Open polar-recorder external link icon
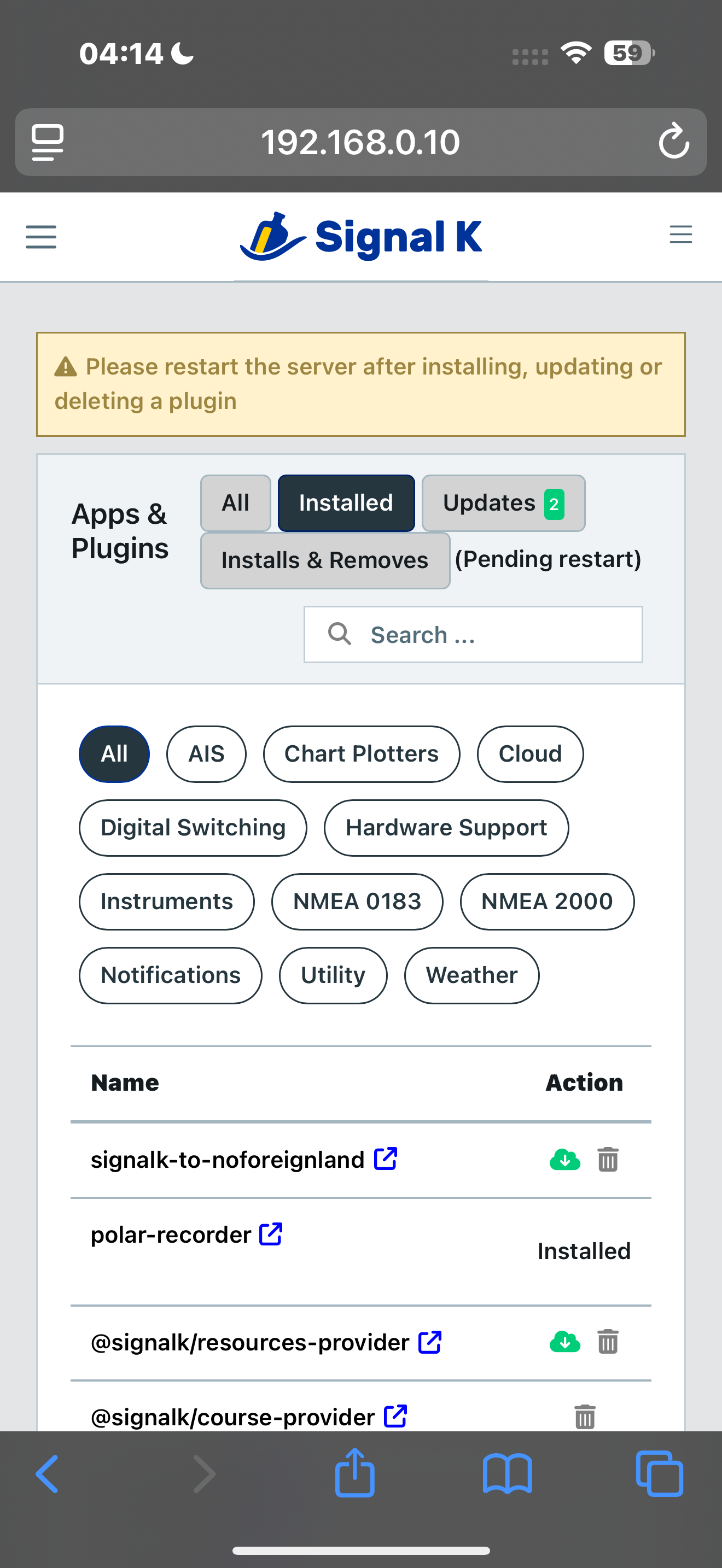Image resolution: width=722 pixels, height=1568 pixels. pyautogui.click(x=270, y=1234)
